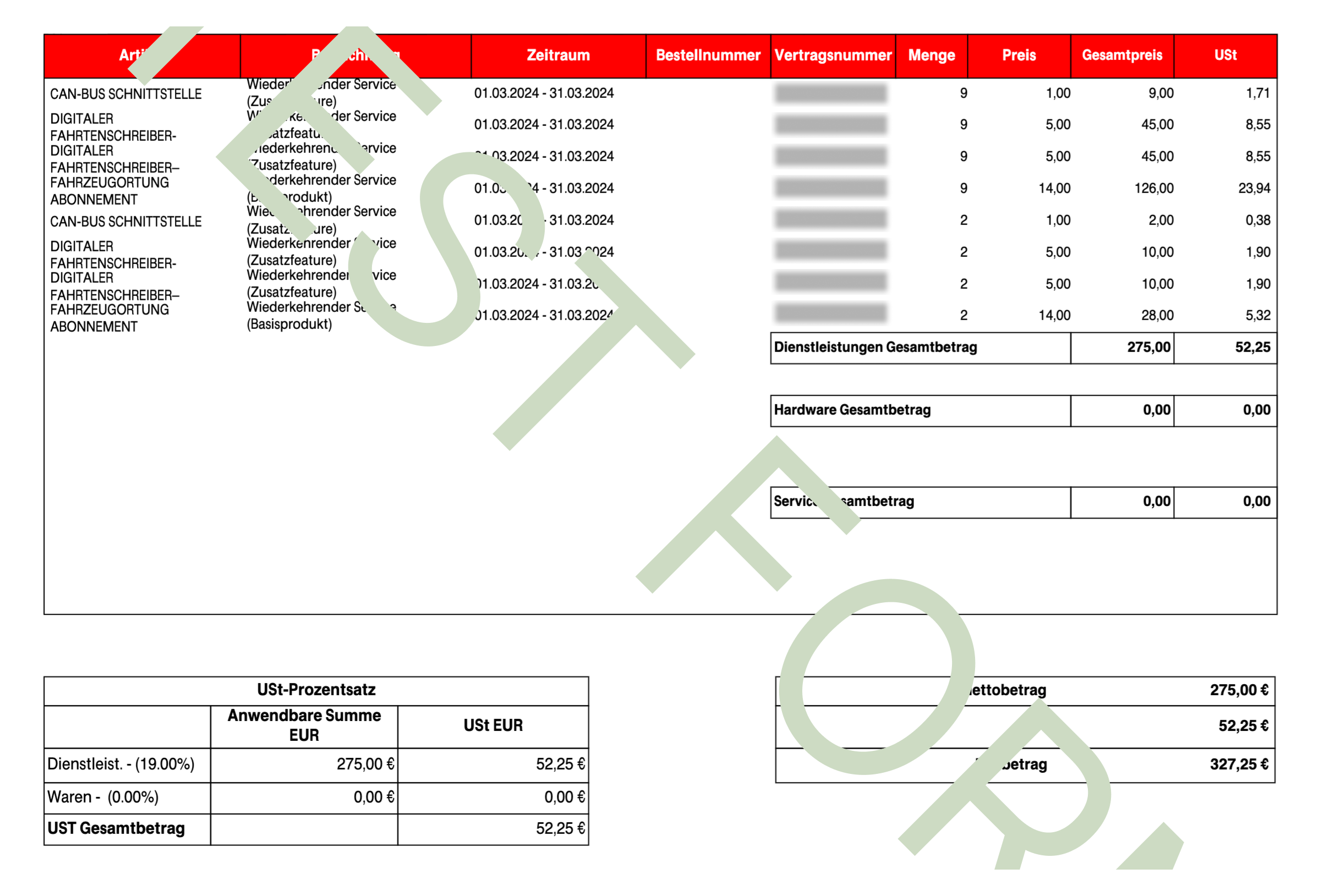Click "275,00 €" in the Nettobetrag row

pyautogui.click(x=1239, y=690)
